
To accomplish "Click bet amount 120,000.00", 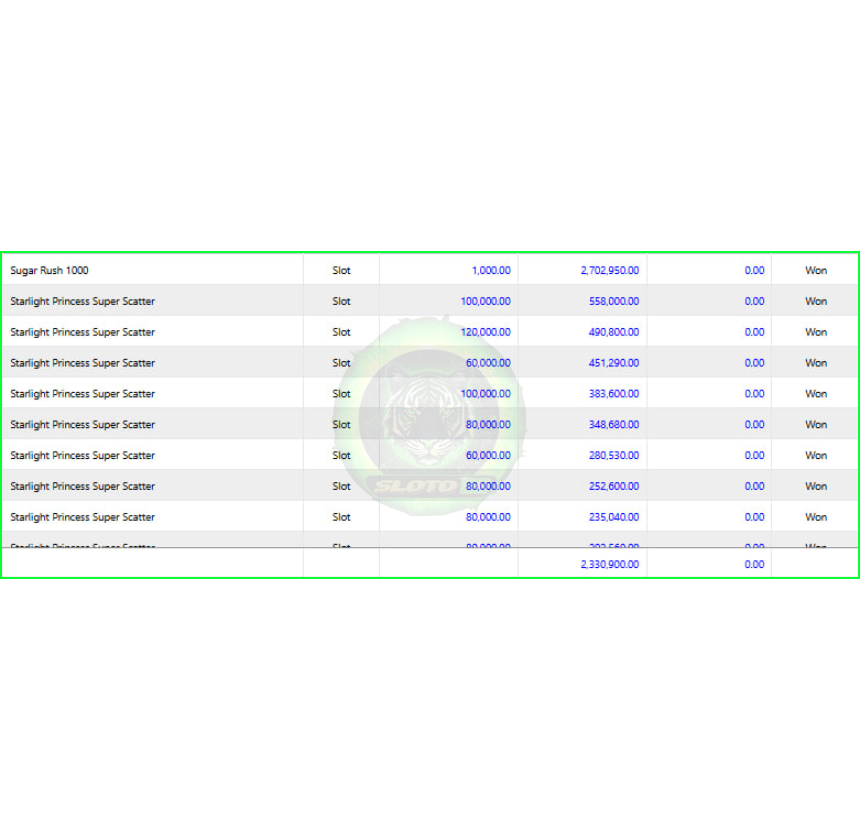I will [485, 332].
